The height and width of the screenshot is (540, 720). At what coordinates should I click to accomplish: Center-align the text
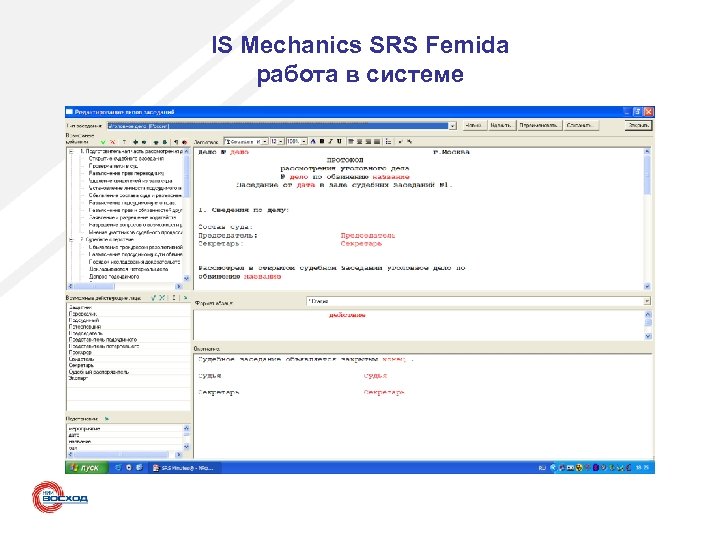pos(360,141)
